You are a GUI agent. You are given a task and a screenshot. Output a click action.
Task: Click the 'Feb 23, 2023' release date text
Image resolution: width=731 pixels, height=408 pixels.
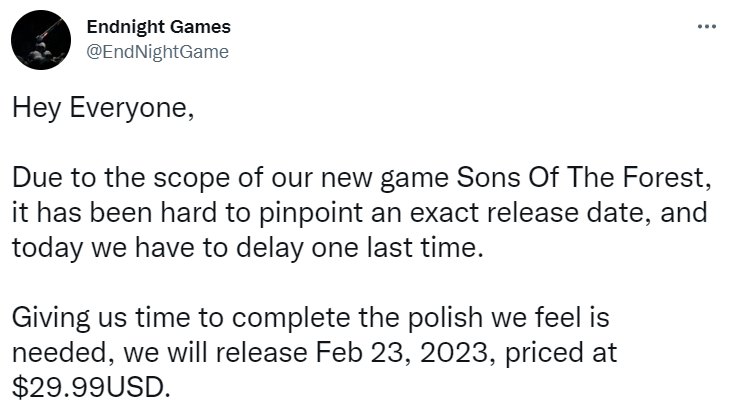pos(401,353)
